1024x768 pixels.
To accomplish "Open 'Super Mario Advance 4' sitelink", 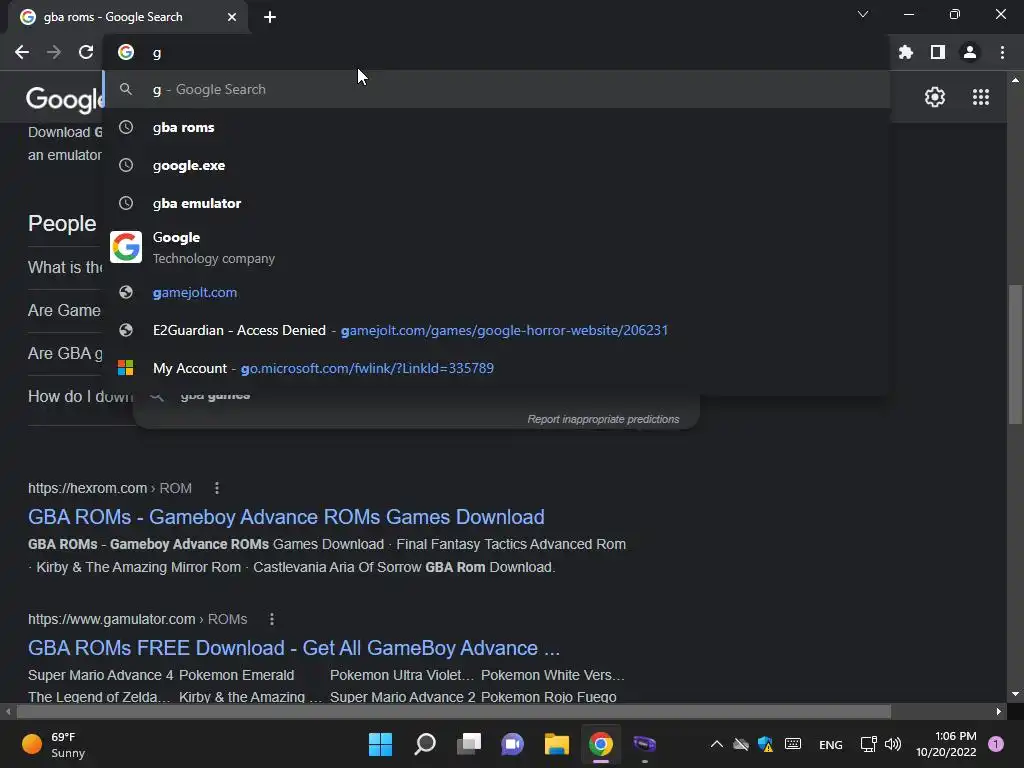I will point(101,675).
